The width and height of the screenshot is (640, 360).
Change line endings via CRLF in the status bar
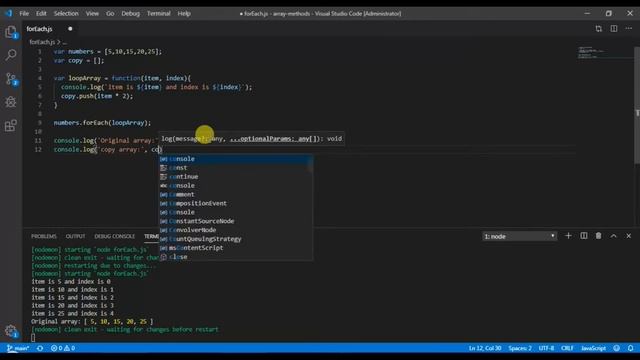click(567, 348)
